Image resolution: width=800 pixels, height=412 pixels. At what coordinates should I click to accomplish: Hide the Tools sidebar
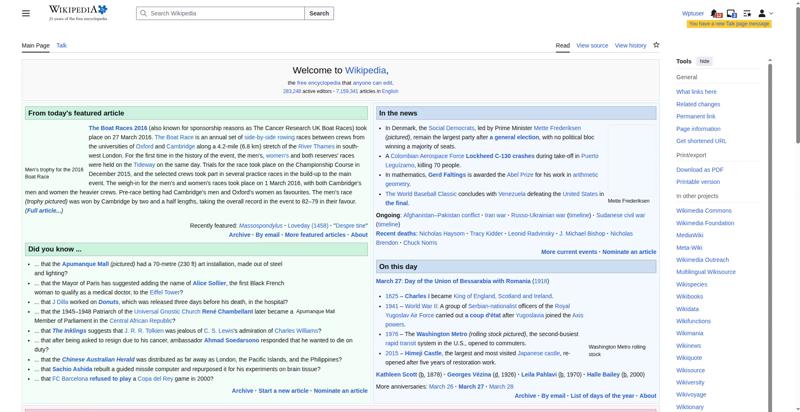pos(705,61)
